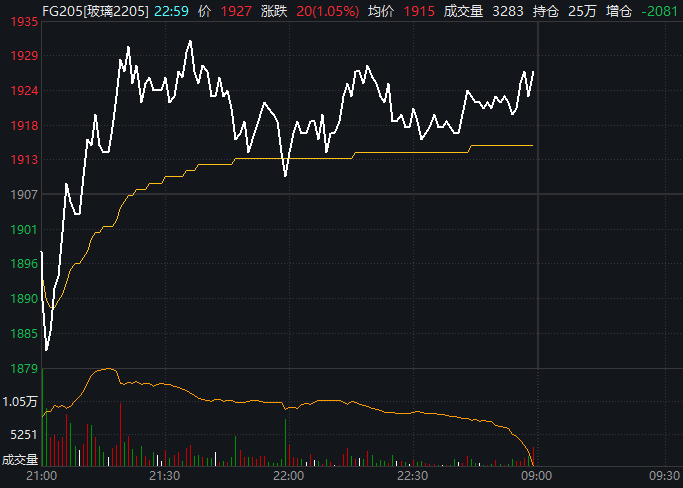683x488 pixels.
Task: Click the green 1885 price axis label
Action: [19, 333]
